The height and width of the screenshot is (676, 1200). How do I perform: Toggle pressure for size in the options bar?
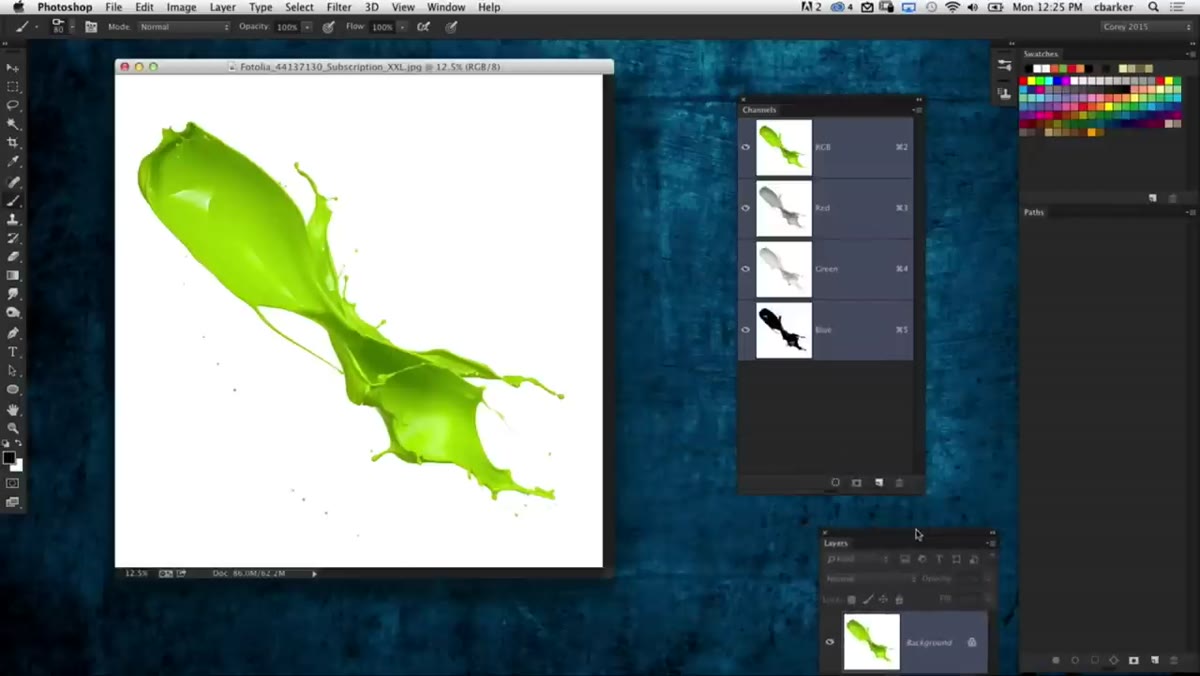pyautogui.click(x=451, y=27)
